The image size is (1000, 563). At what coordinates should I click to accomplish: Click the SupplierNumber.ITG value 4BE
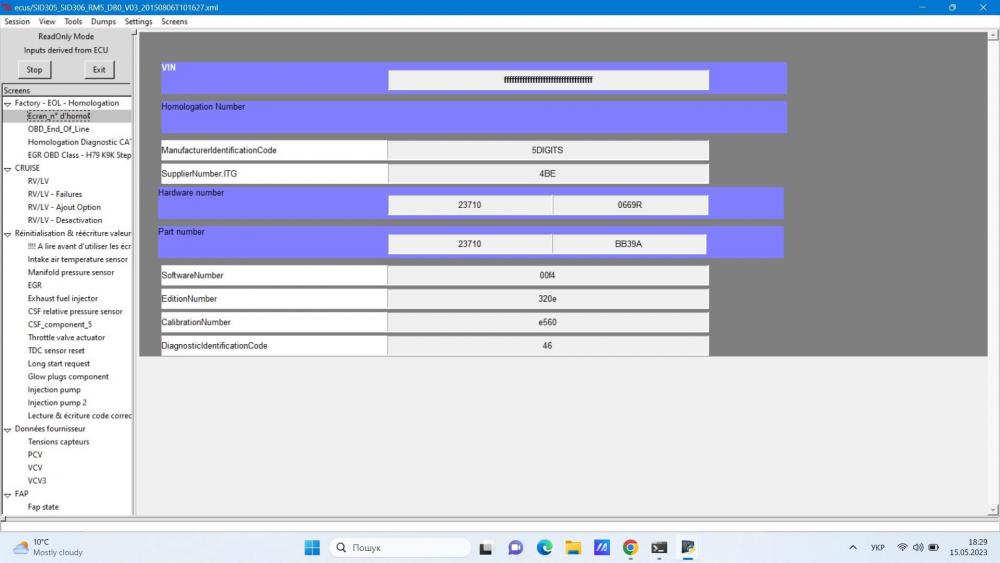[x=548, y=173]
